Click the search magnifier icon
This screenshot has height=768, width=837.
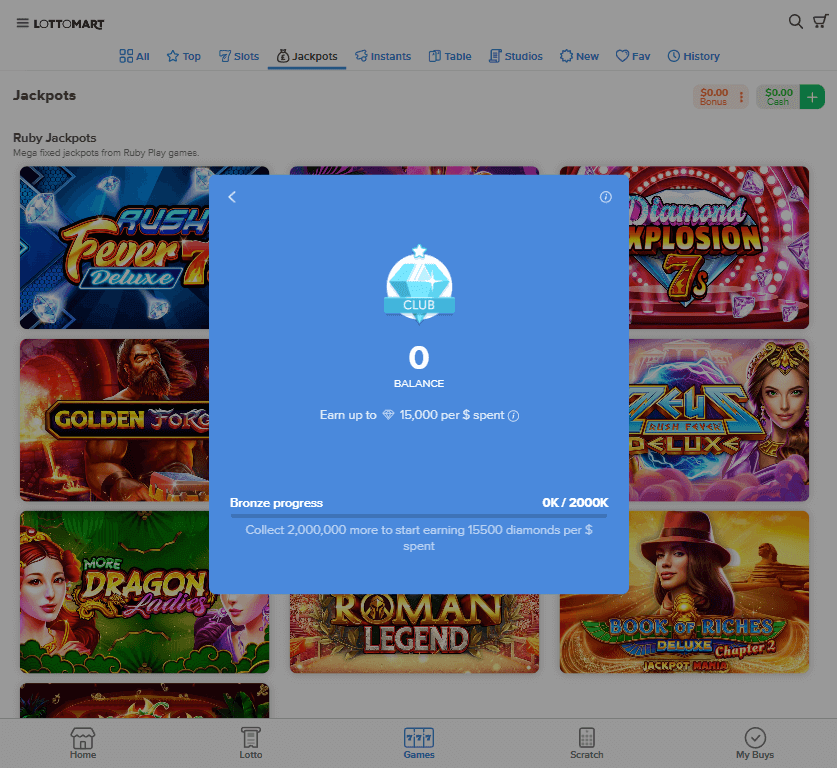point(795,21)
